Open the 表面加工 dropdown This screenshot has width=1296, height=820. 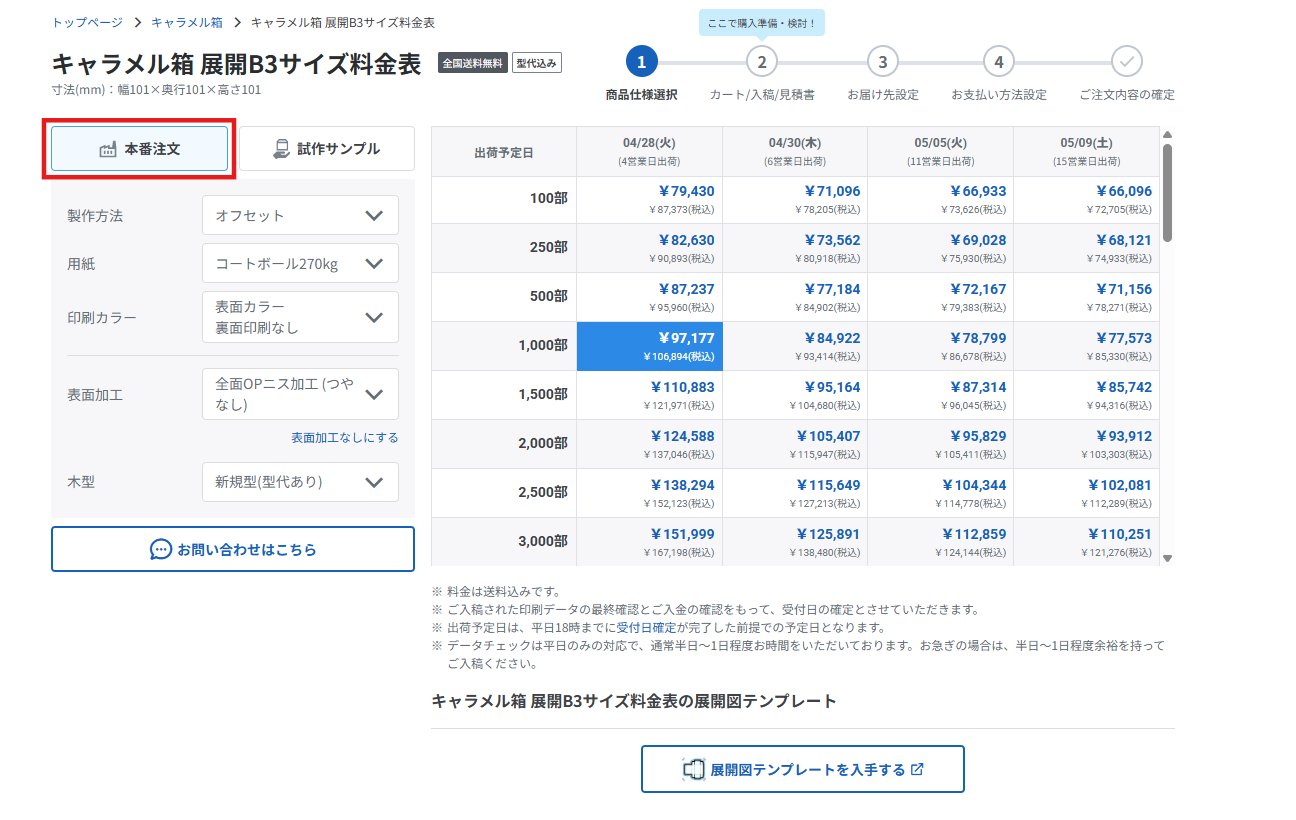pos(300,394)
